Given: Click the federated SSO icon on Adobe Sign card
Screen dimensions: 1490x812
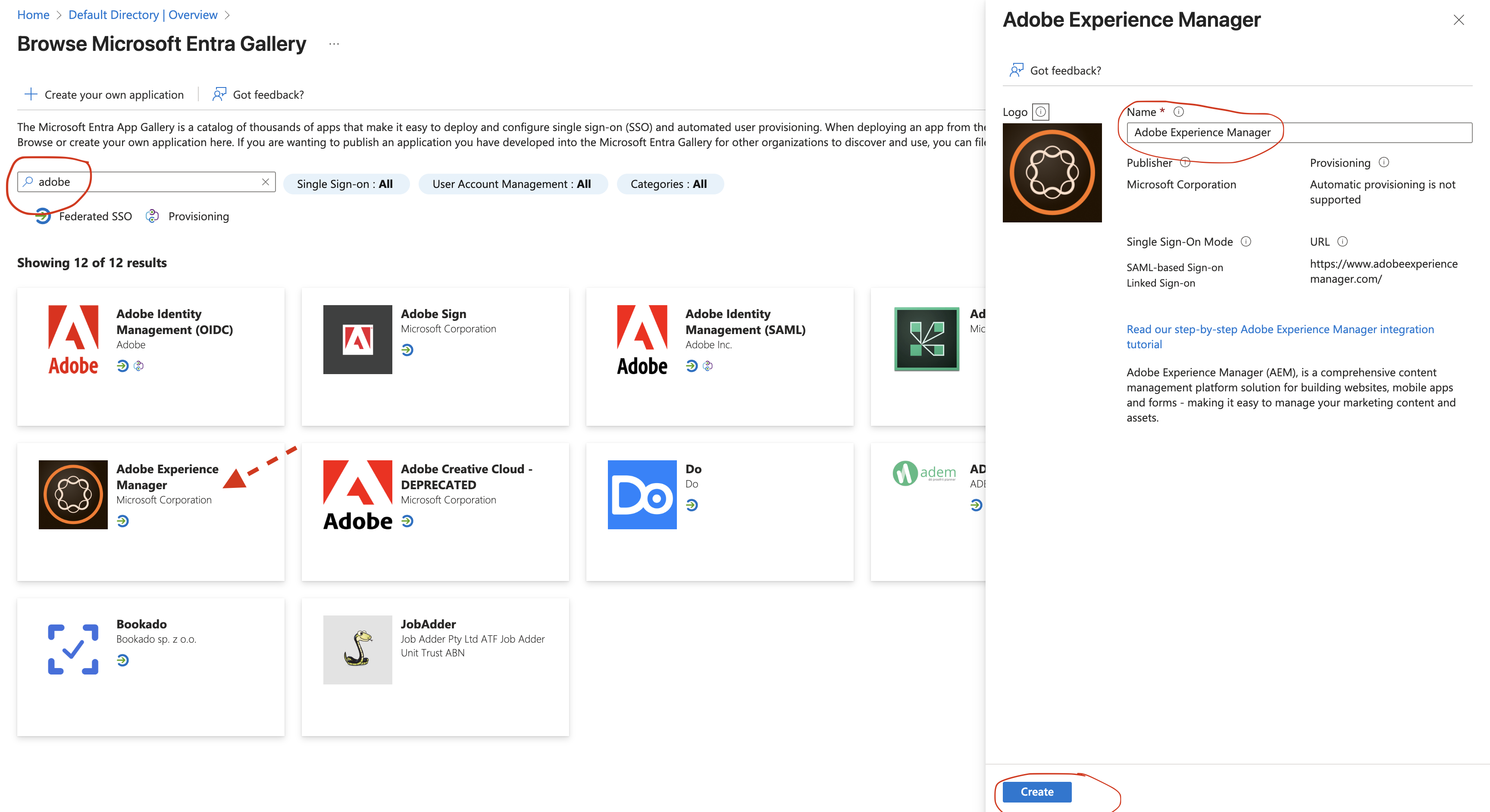Looking at the screenshot, I should [407, 350].
